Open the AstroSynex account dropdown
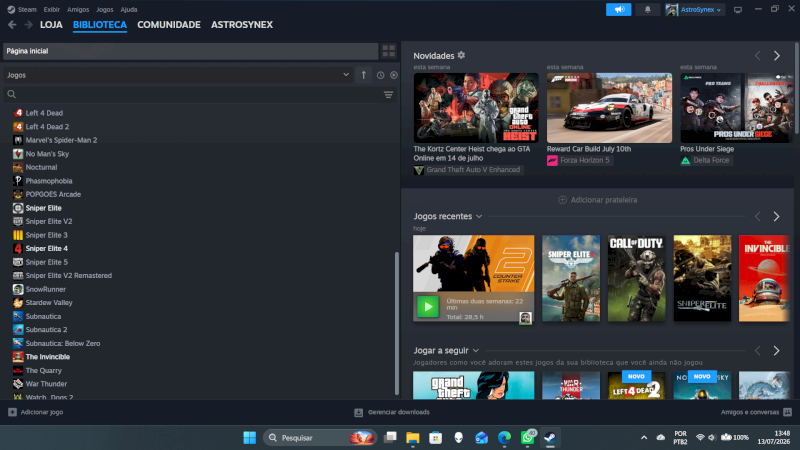This screenshot has width=800, height=450. 695,10
